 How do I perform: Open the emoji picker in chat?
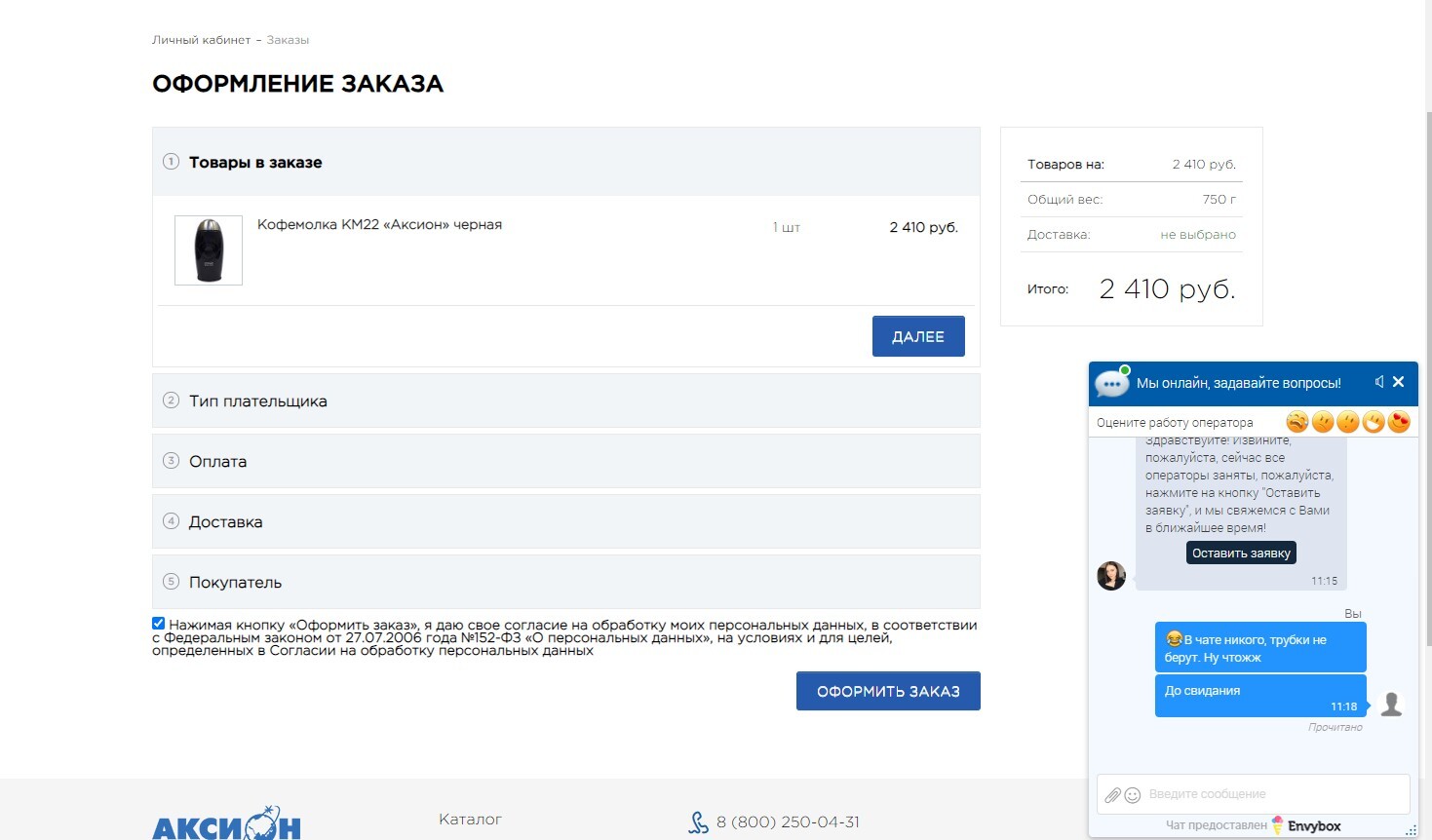[1133, 795]
